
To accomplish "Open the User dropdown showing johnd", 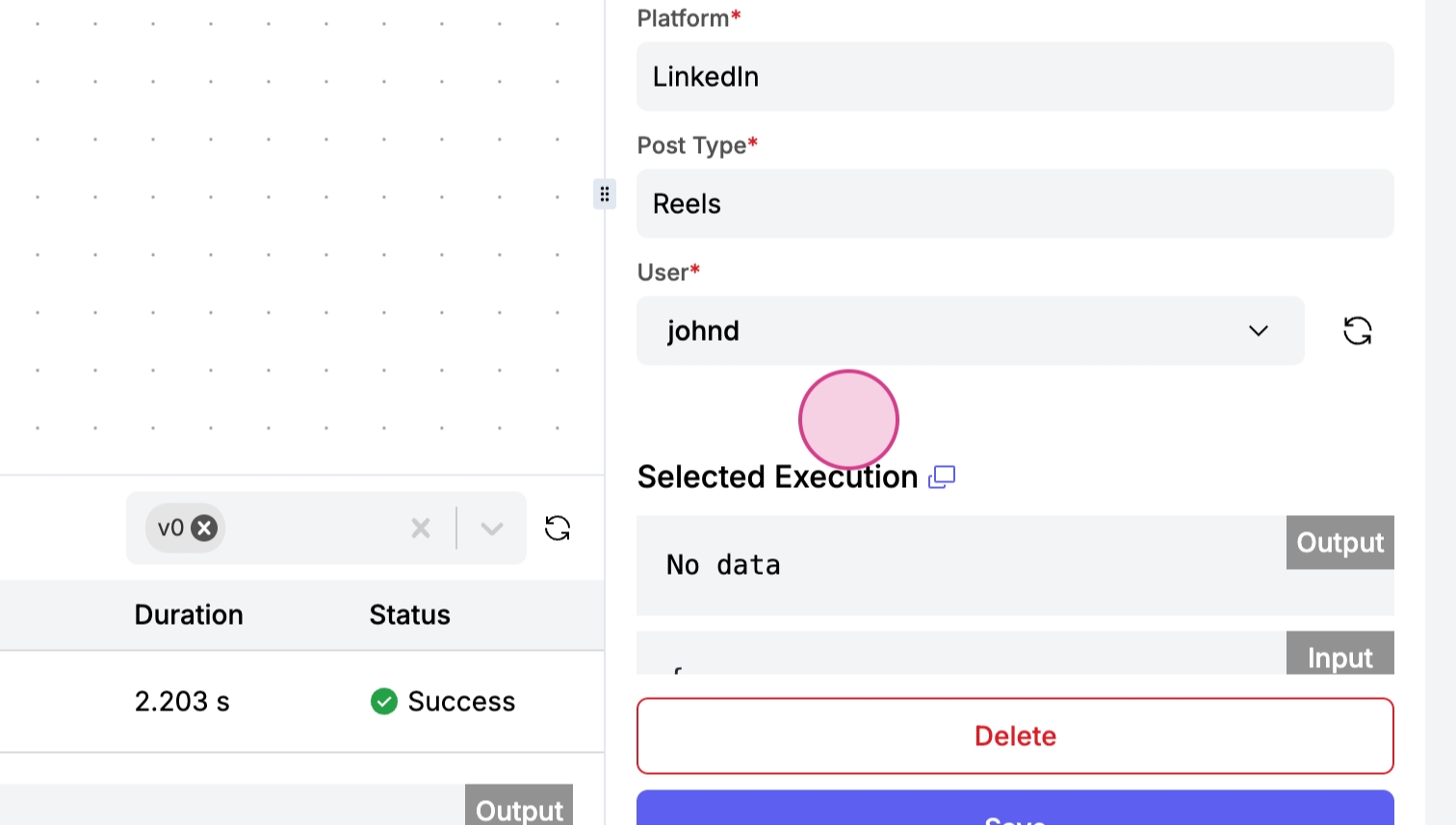I will tap(970, 331).
